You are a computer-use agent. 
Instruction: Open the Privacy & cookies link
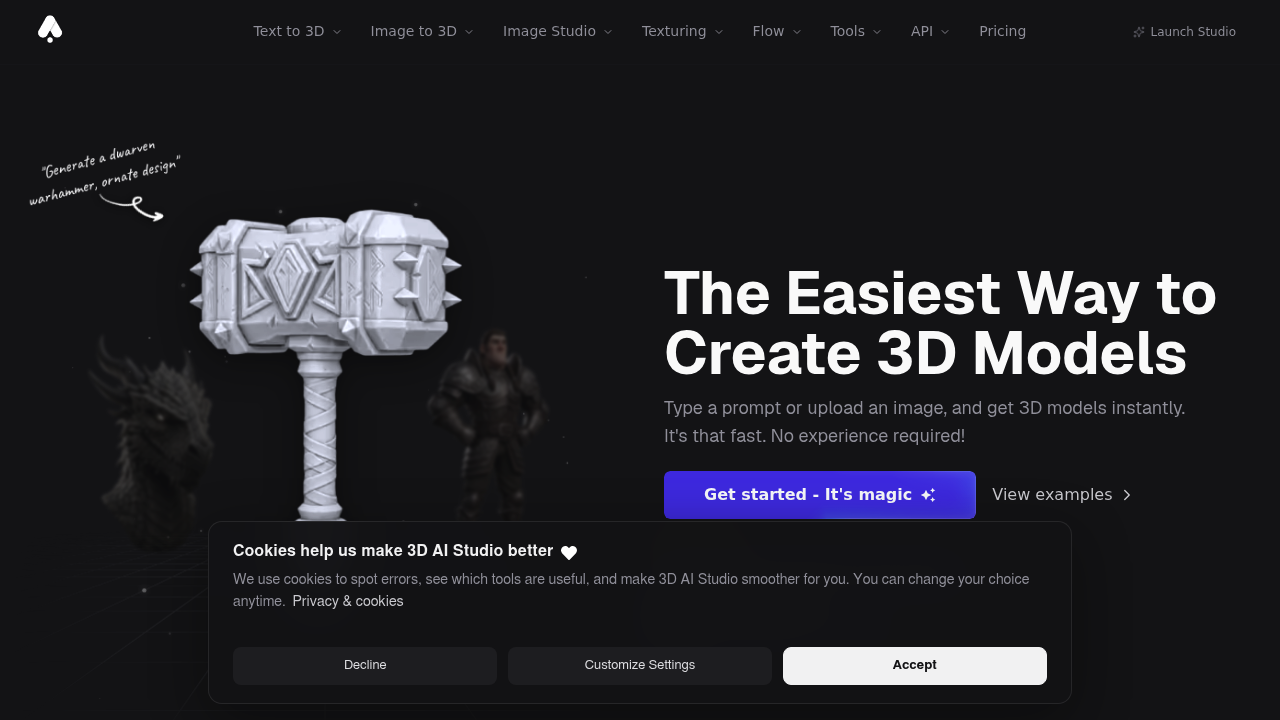(x=348, y=601)
